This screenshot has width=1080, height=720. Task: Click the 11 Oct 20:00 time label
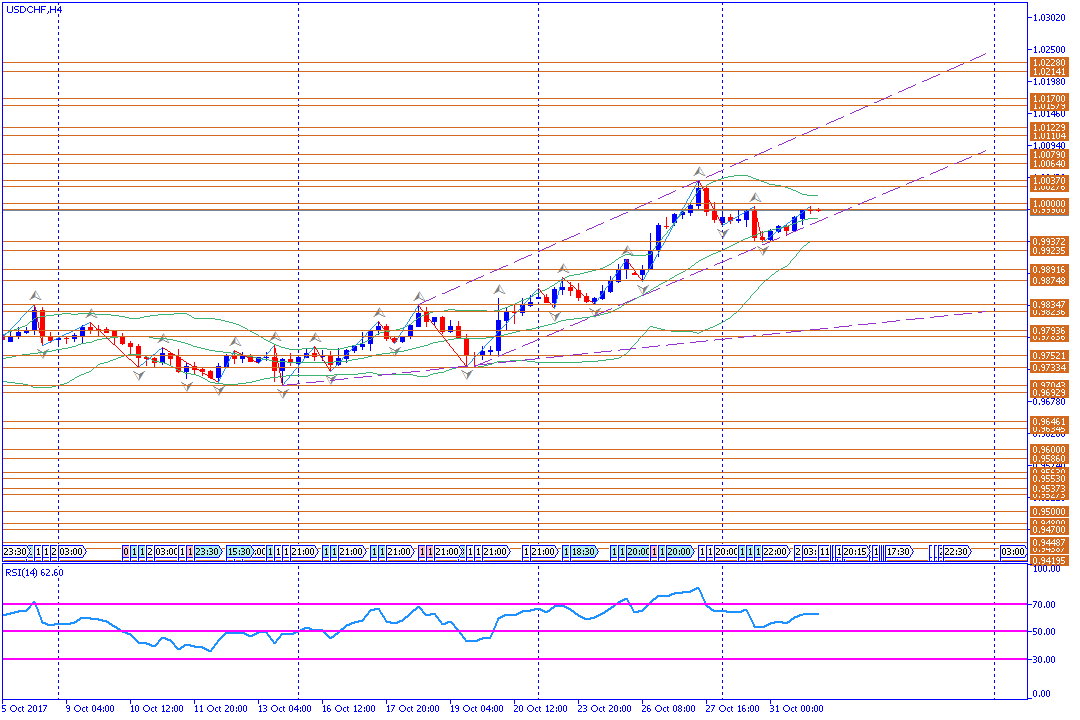[220, 709]
